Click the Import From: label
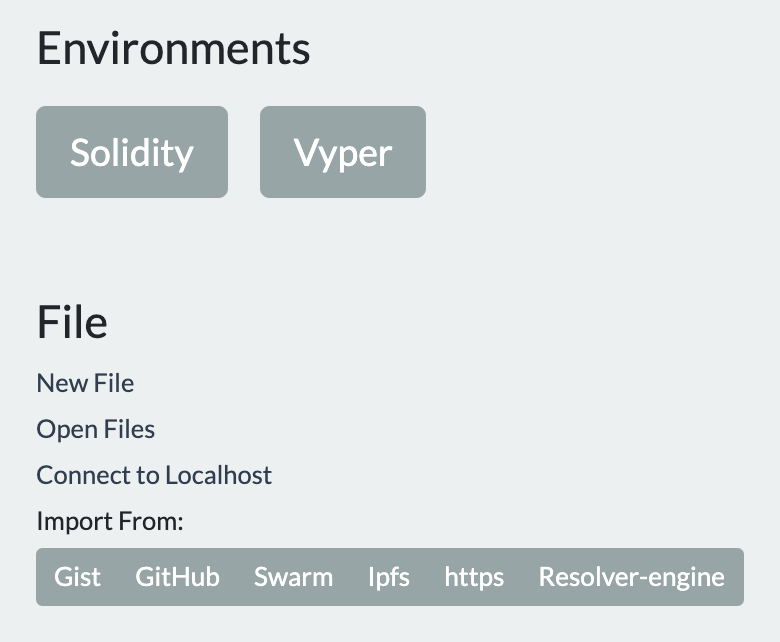 coord(110,521)
